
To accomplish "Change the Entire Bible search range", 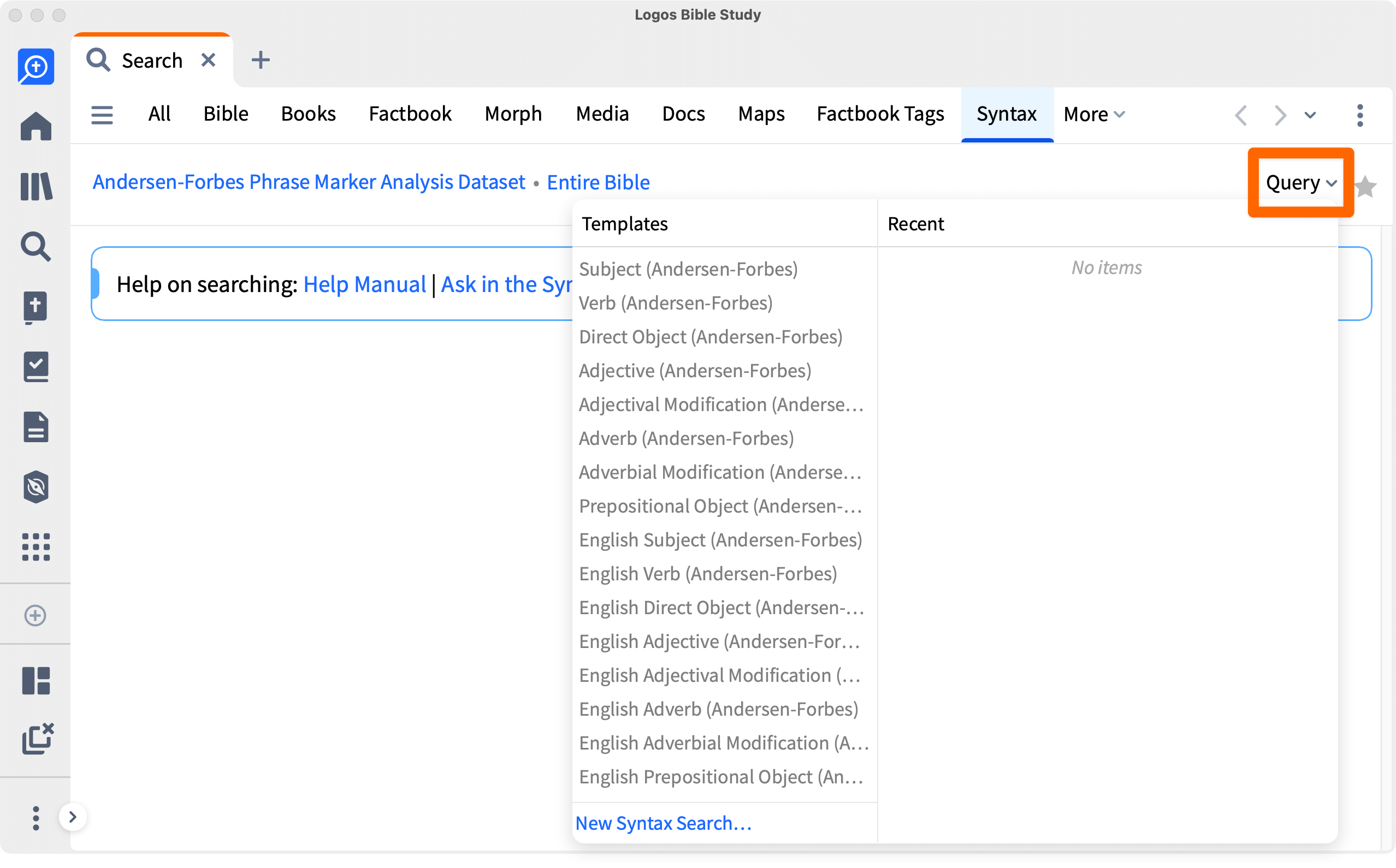I will [598, 182].
